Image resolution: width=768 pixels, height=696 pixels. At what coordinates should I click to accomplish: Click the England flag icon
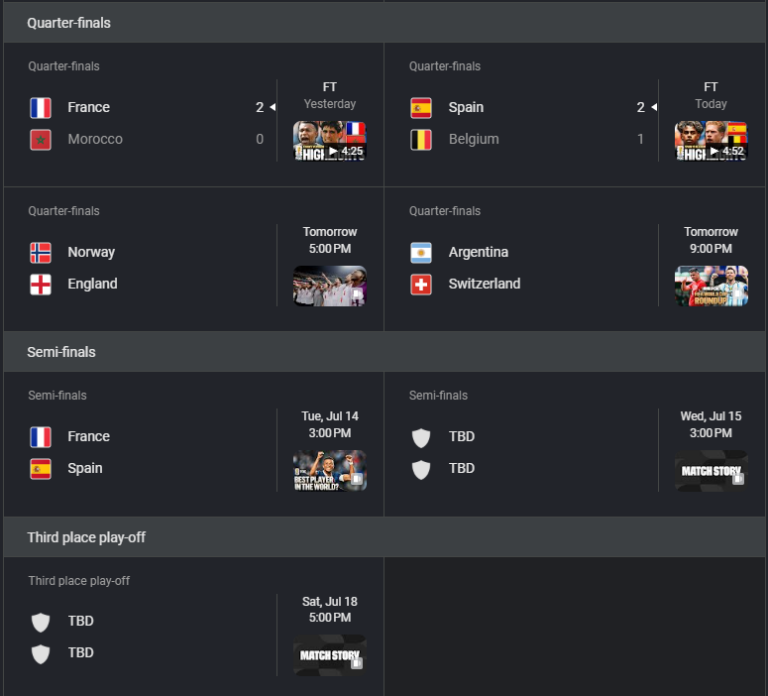tap(41, 285)
